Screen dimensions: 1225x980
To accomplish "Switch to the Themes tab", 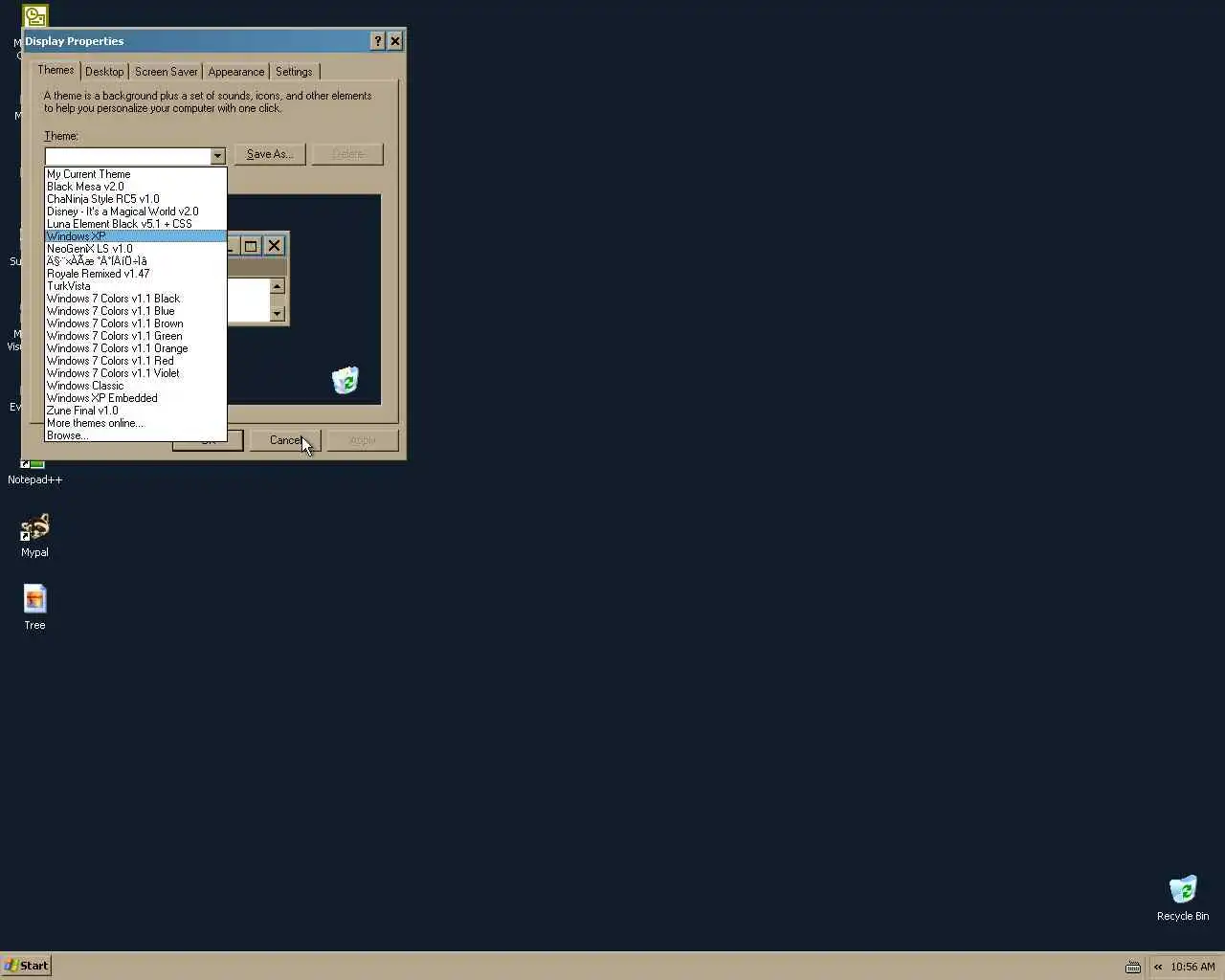I will point(56,70).
